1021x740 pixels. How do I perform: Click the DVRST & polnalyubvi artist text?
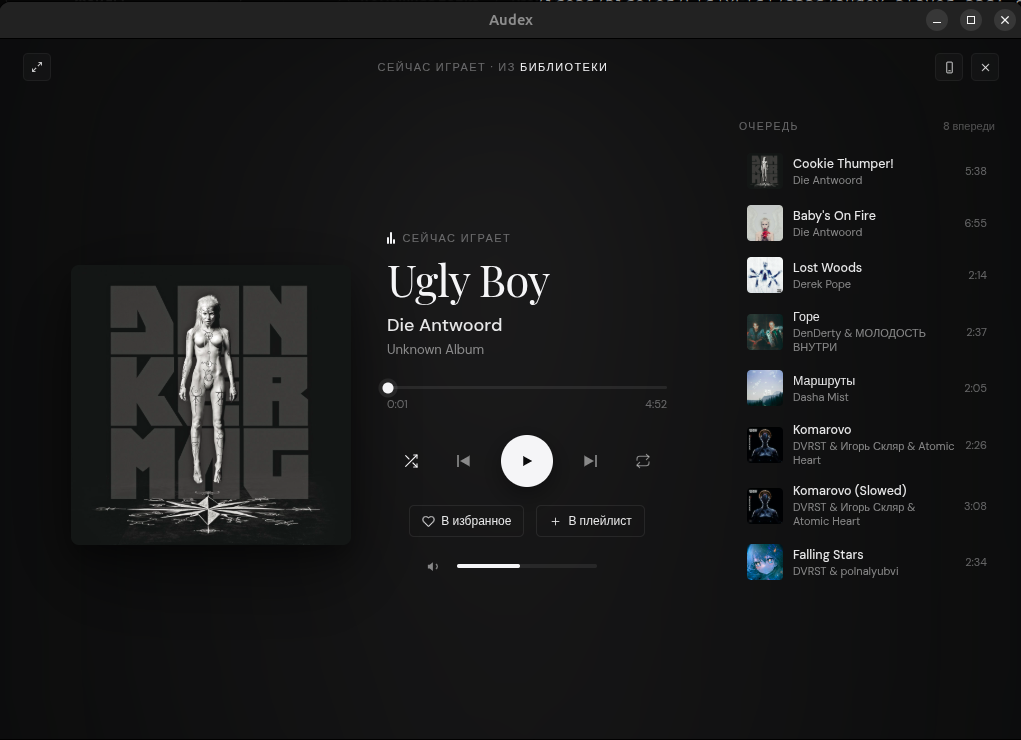(x=845, y=571)
